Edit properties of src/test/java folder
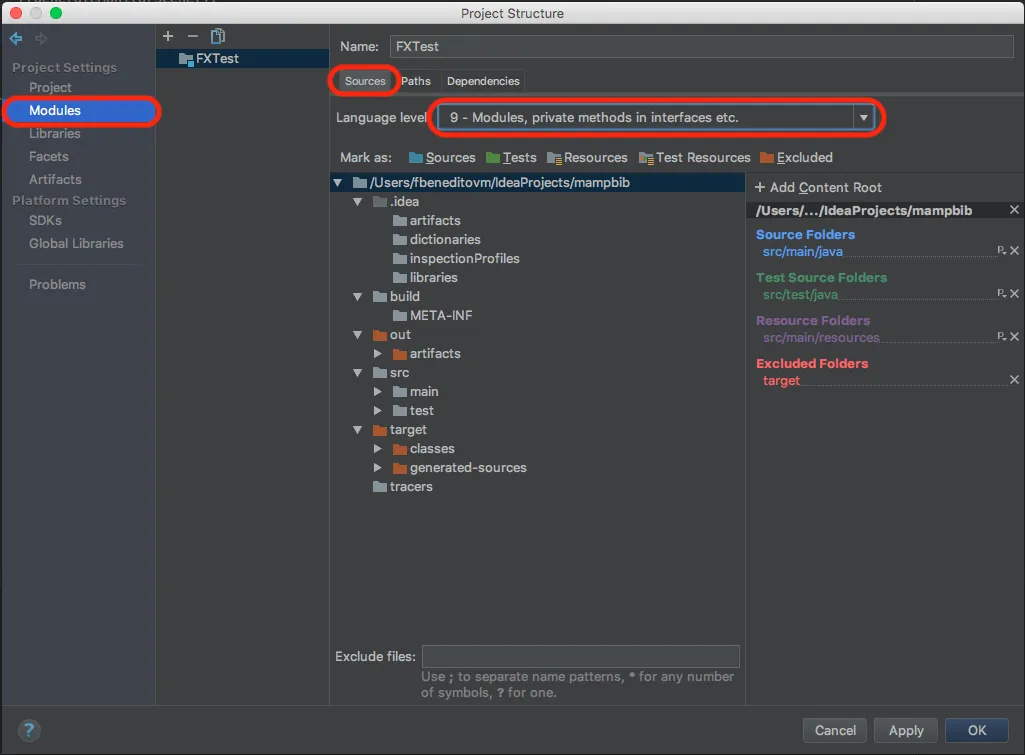1025x755 pixels. 1001,294
